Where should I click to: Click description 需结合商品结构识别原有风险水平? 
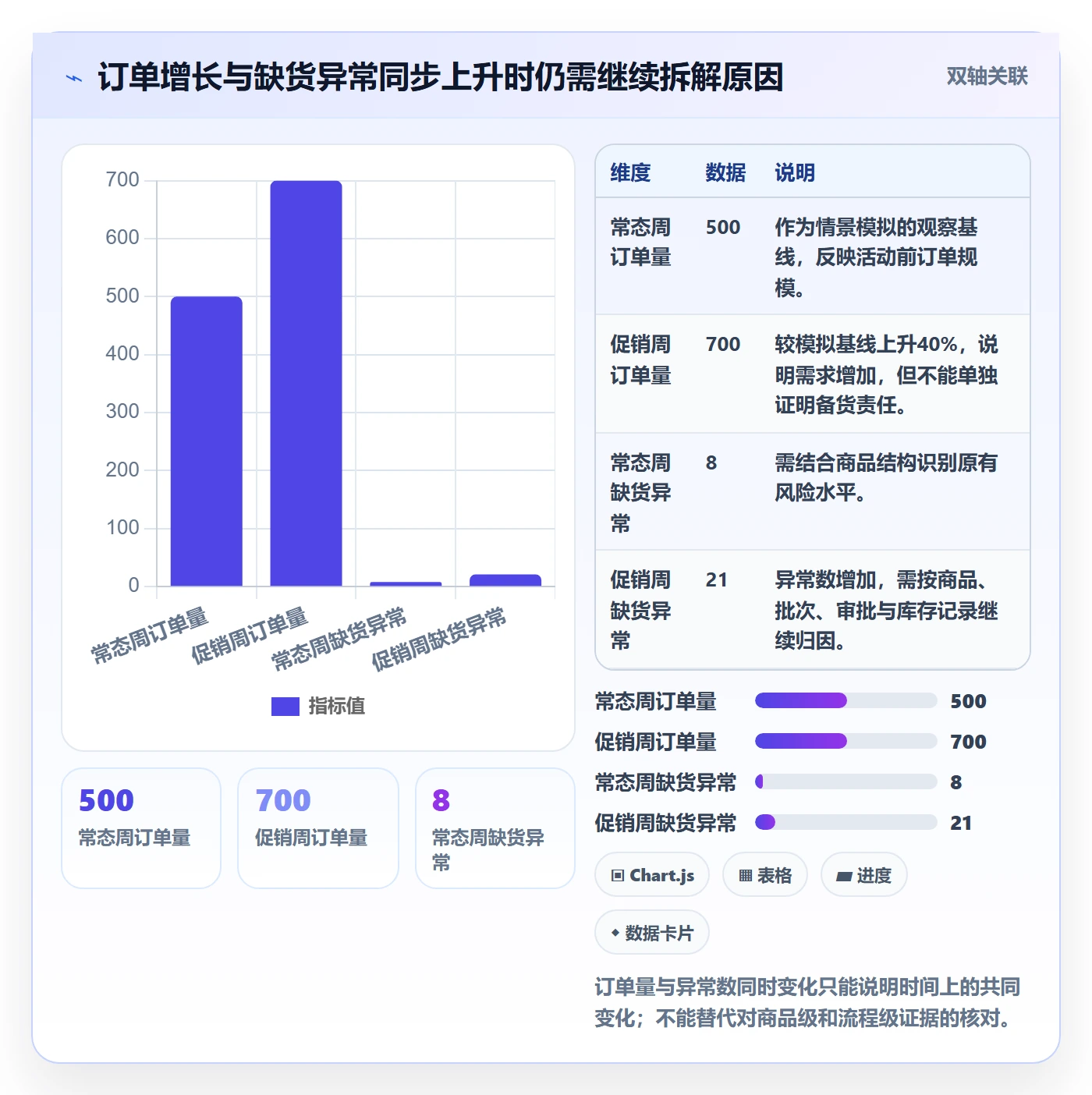(886, 477)
